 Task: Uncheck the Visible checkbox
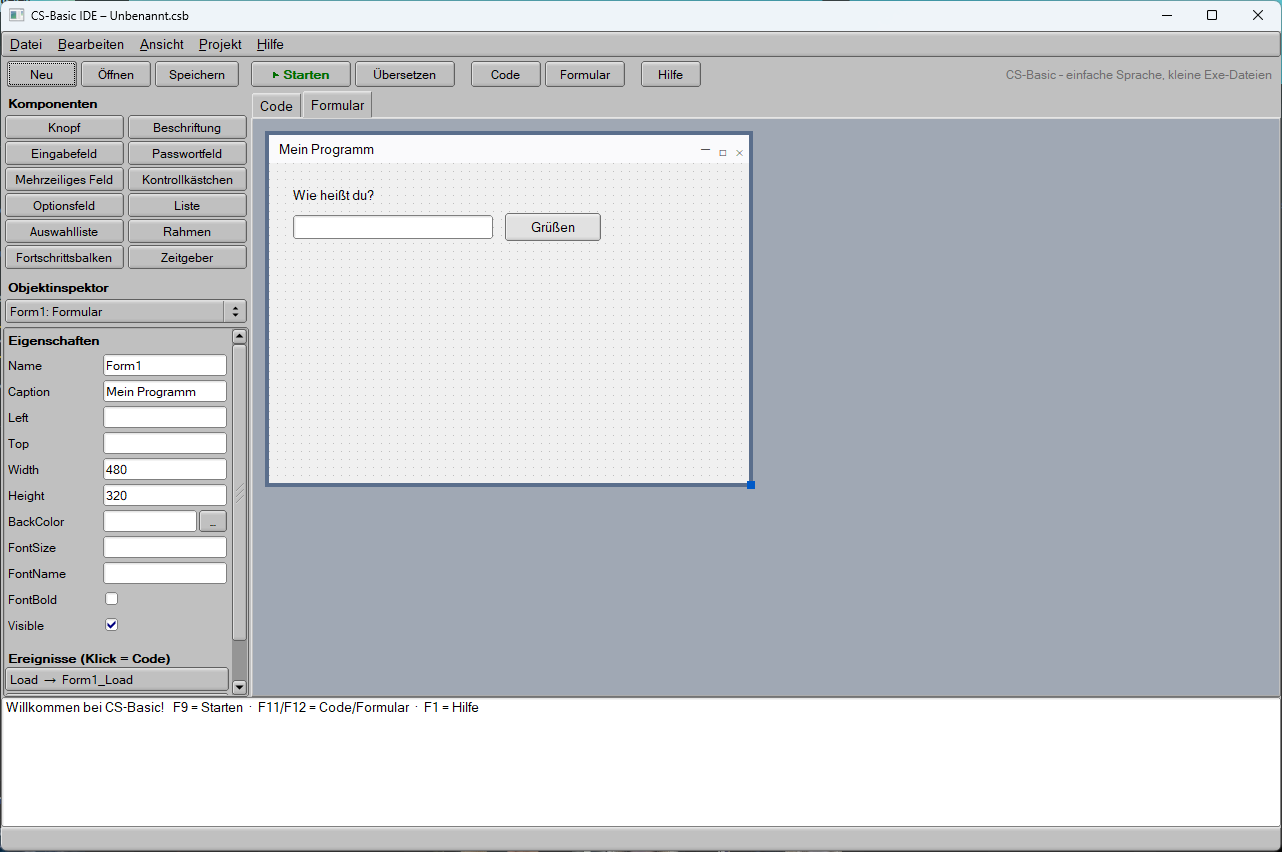point(112,625)
